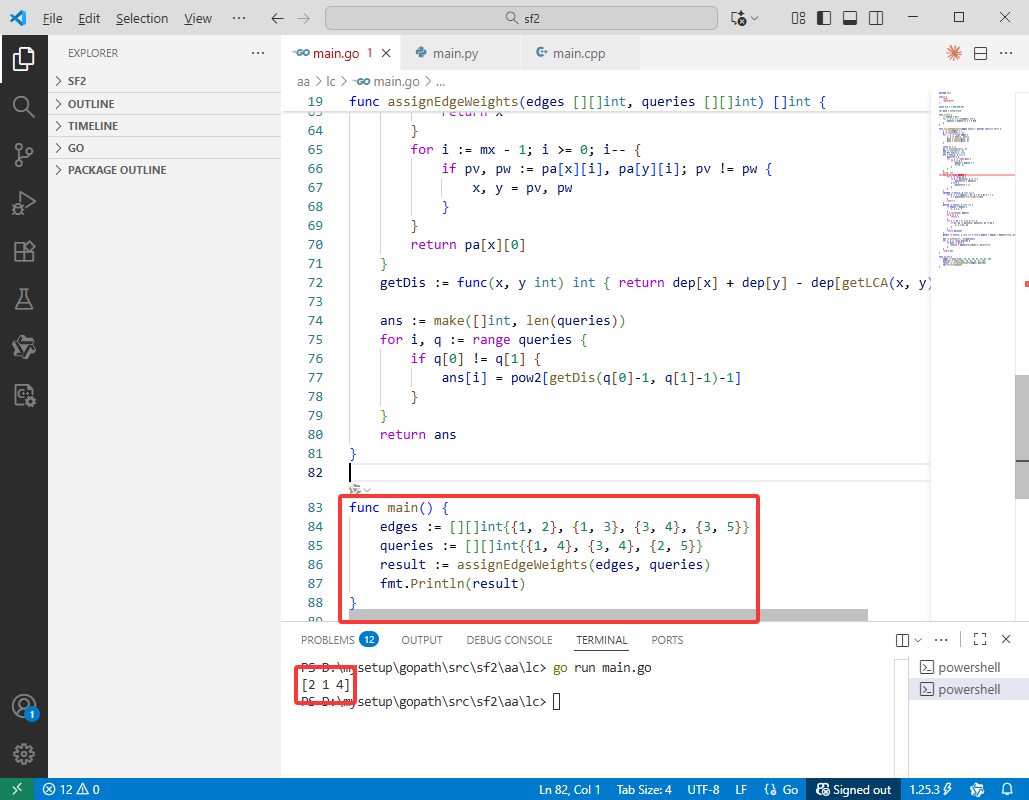Viewport: 1029px width, 800px height.
Task: Open the Source Control view
Action: 24,155
